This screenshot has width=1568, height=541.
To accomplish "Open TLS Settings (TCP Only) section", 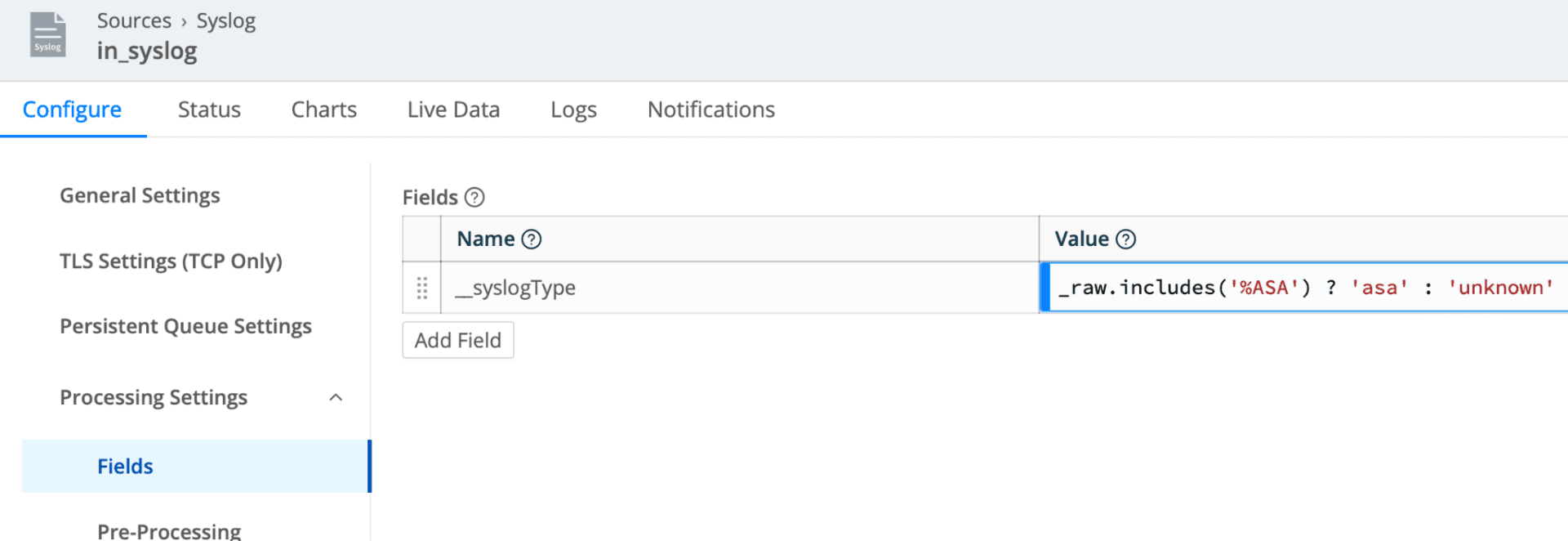I will (171, 261).
